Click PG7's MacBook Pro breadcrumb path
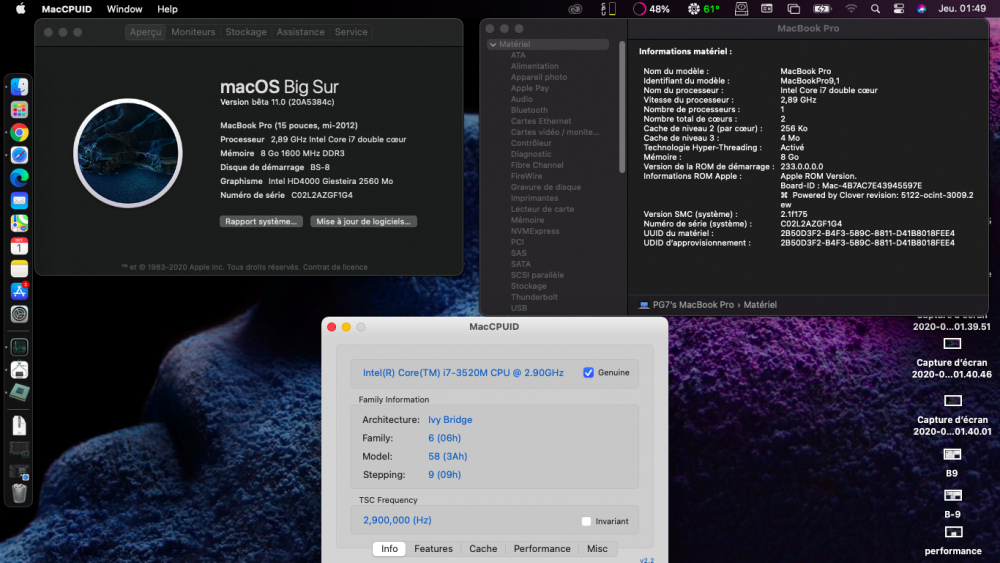Image resolution: width=1000 pixels, height=563 pixels. coord(693,305)
